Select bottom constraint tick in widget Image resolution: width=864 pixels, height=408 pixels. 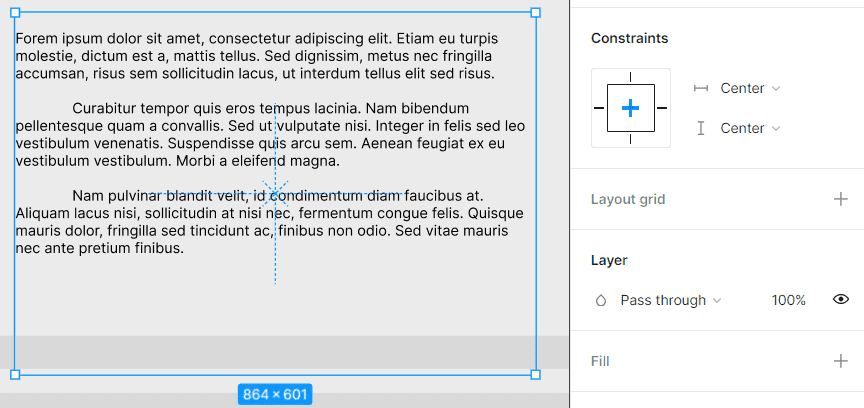click(630, 139)
